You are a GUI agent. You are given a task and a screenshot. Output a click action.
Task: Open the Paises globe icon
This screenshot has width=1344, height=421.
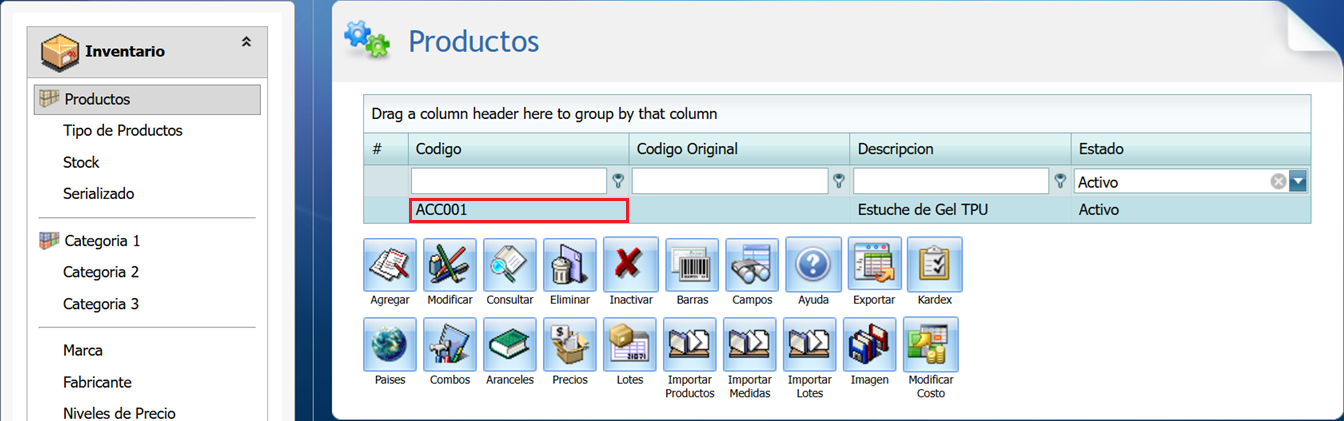tap(390, 344)
